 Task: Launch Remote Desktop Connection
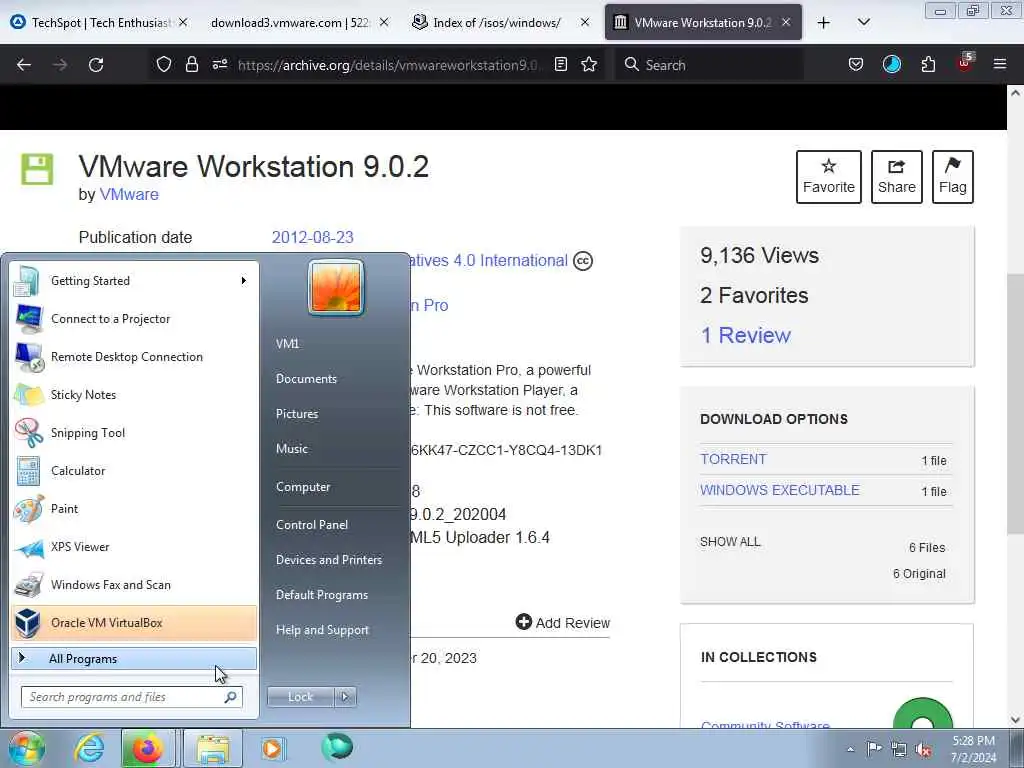point(134,357)
